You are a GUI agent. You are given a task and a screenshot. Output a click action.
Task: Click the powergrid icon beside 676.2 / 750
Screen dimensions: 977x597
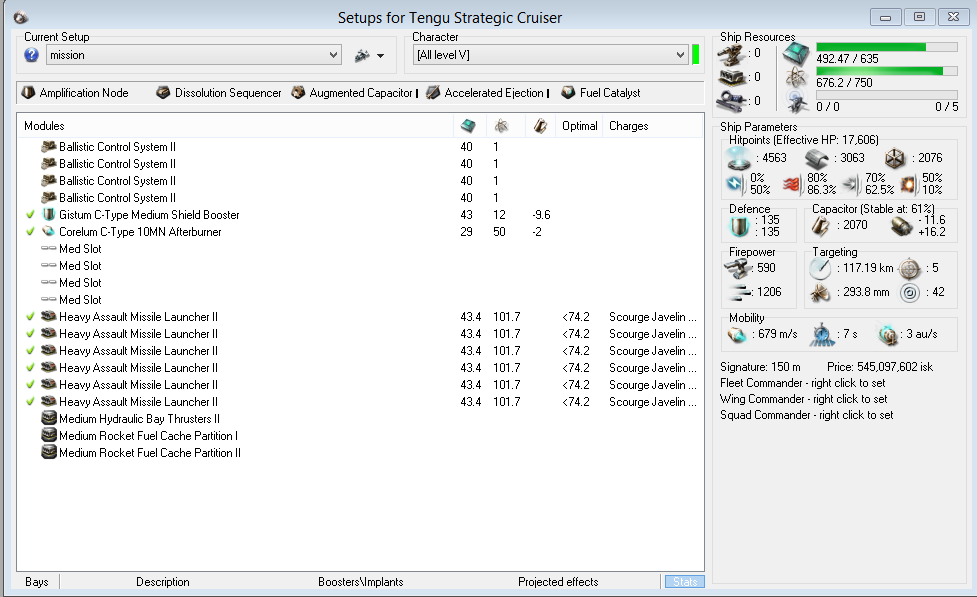(x=796, y=77)
